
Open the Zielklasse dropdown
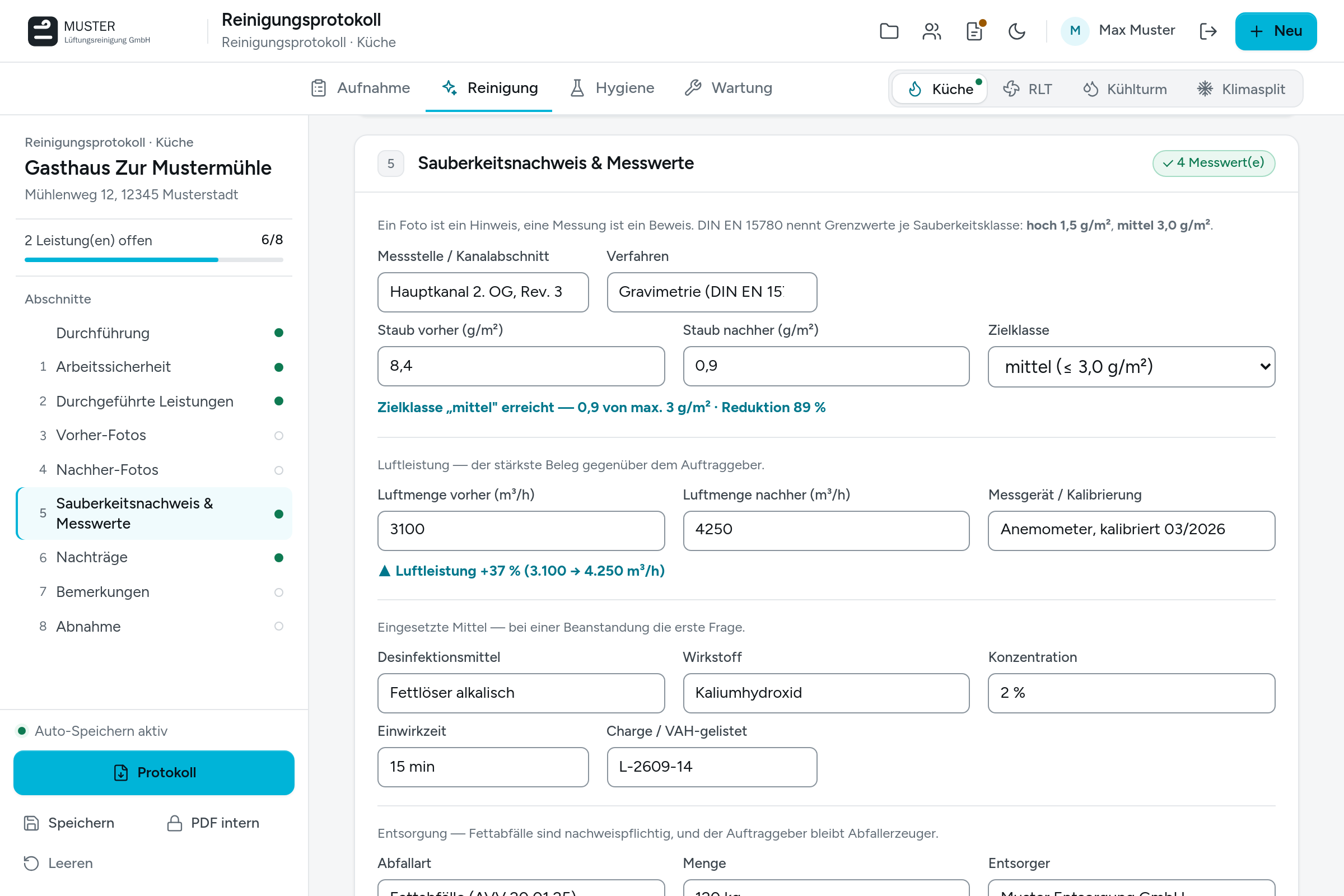point(1131,366)
